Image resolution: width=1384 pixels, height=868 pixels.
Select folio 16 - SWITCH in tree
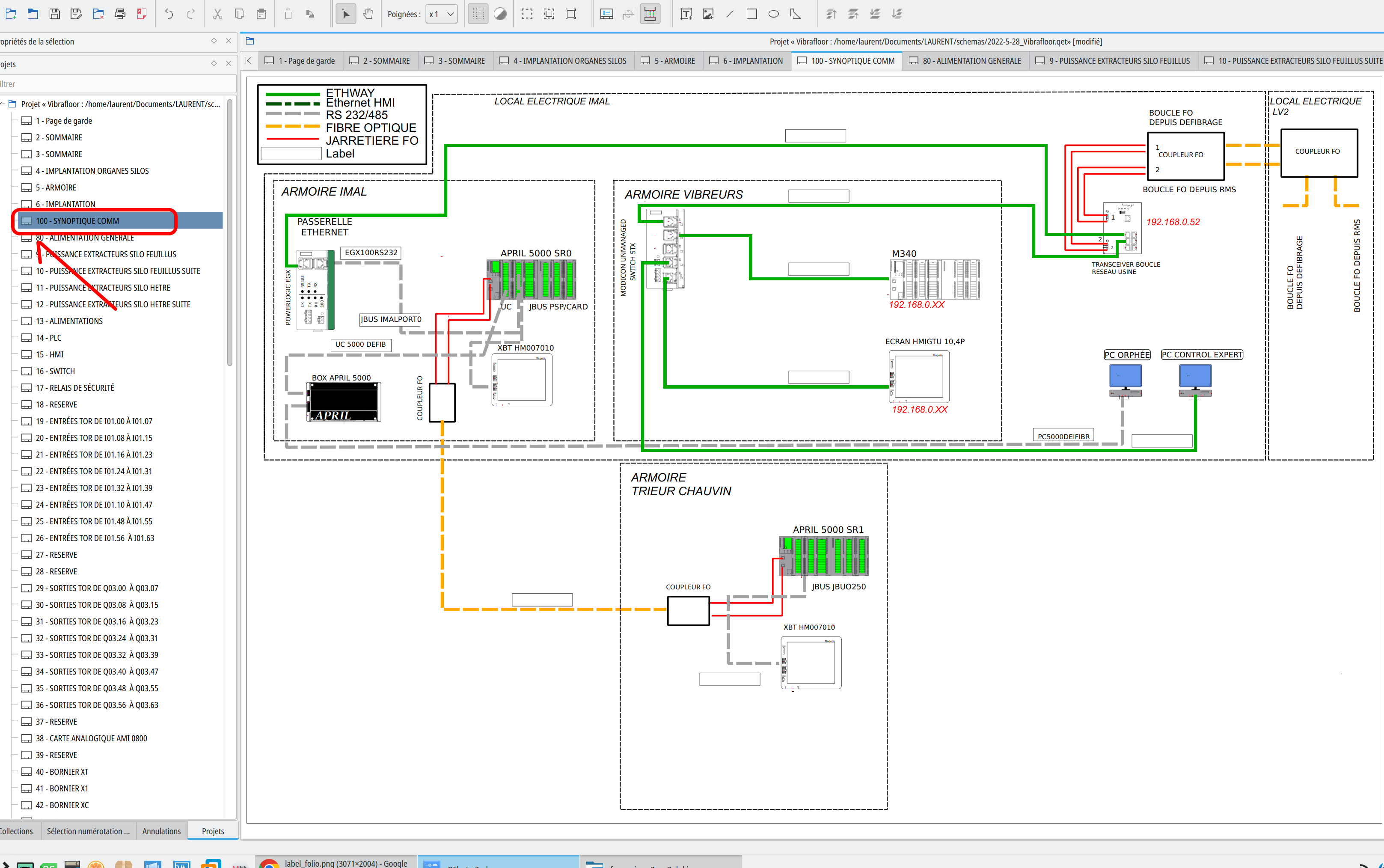pyautogui.click(x=55, y=372)
